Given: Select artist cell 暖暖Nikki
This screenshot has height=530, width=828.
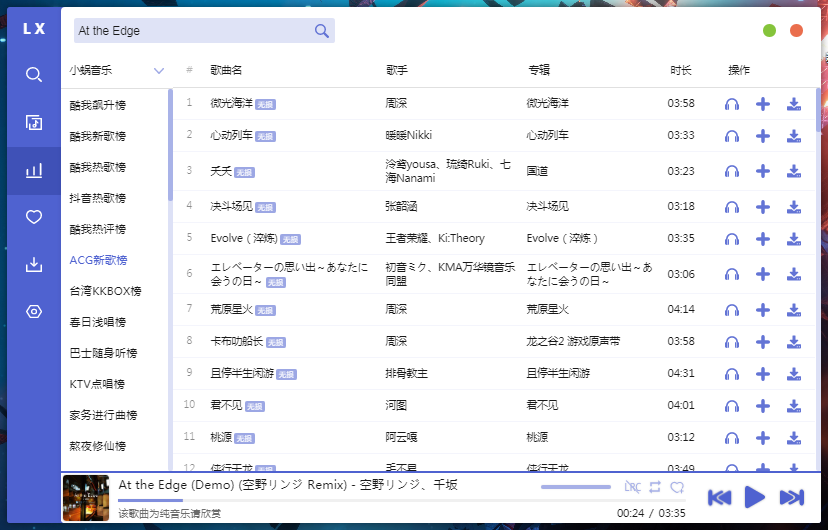Looking at the screenshot, I should pos(409,135).
